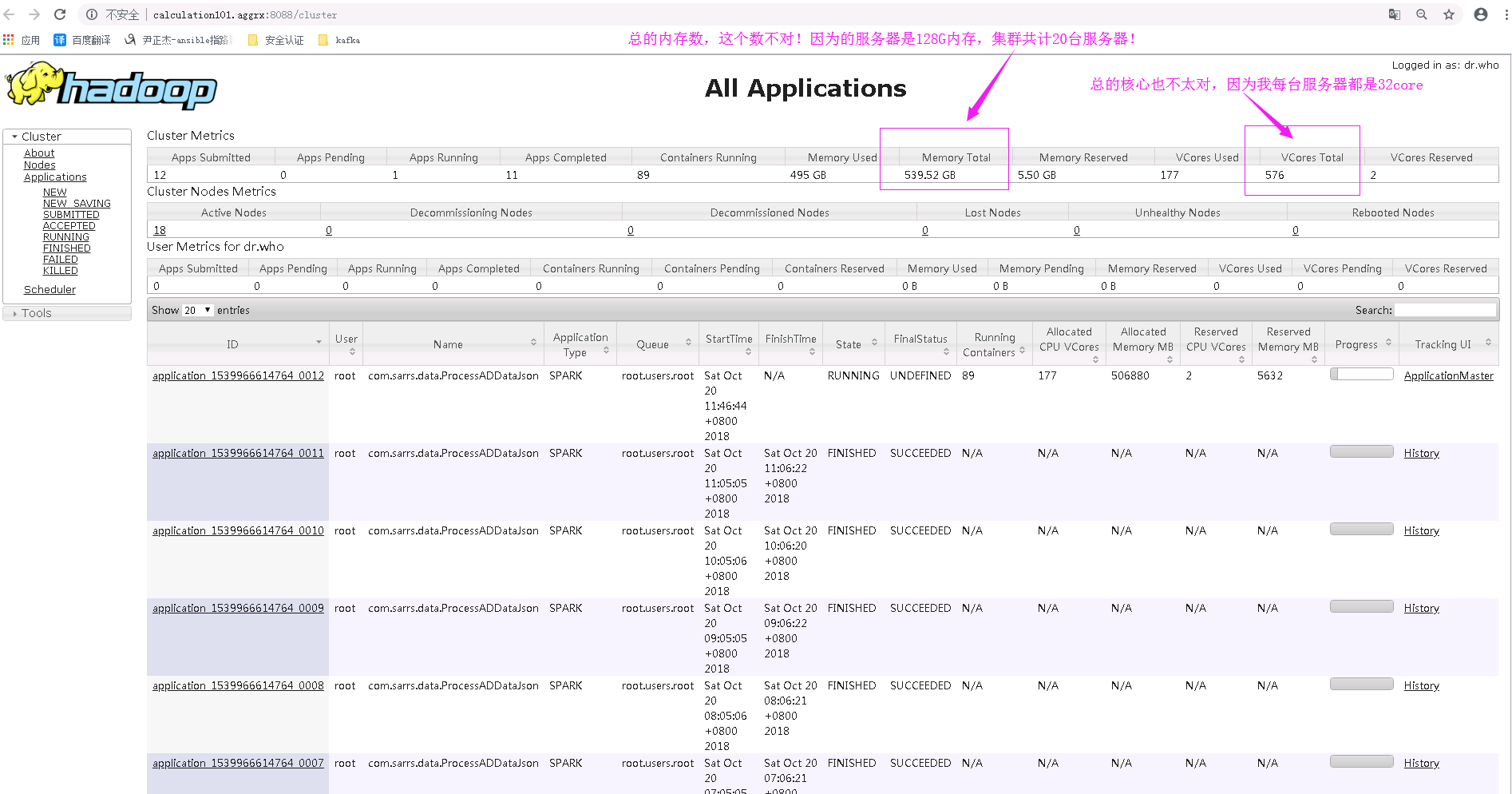Open application_1539966614764_0007 details

[238, 764]
